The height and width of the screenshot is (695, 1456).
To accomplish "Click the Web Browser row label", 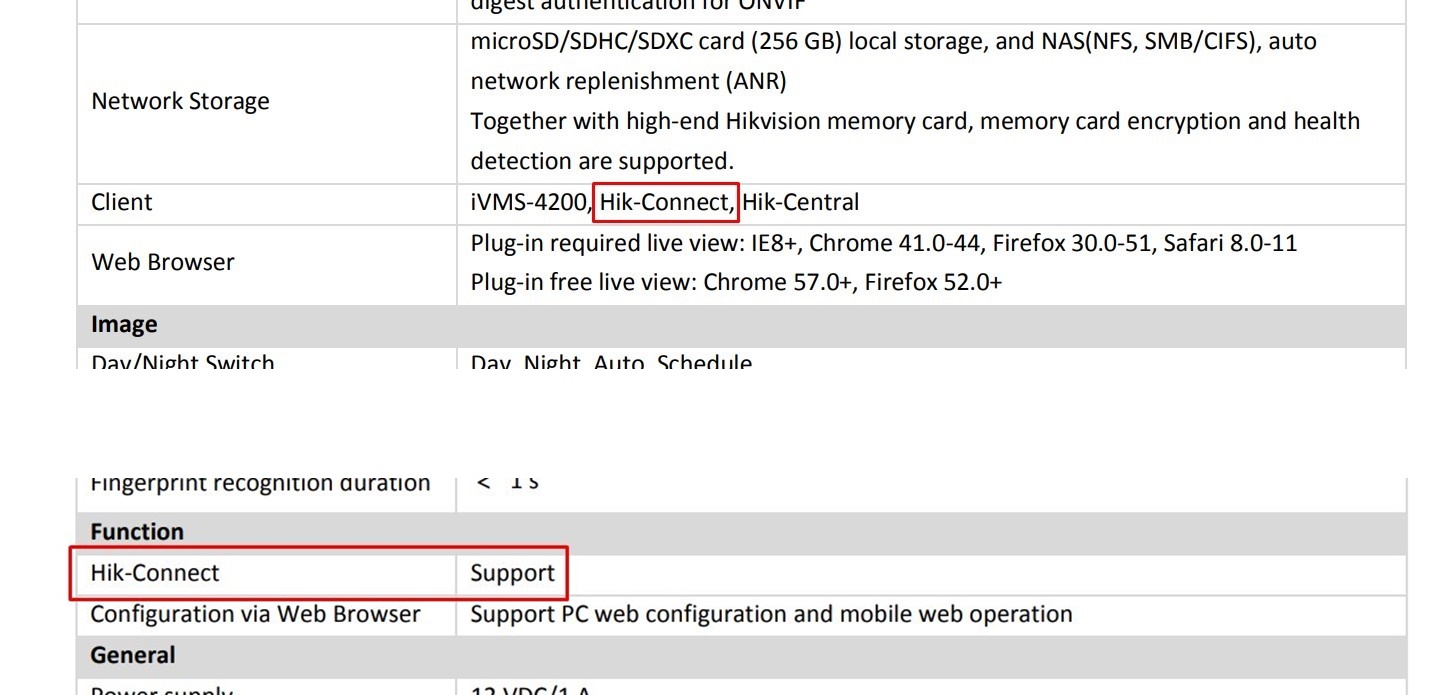I will point(163,262).
